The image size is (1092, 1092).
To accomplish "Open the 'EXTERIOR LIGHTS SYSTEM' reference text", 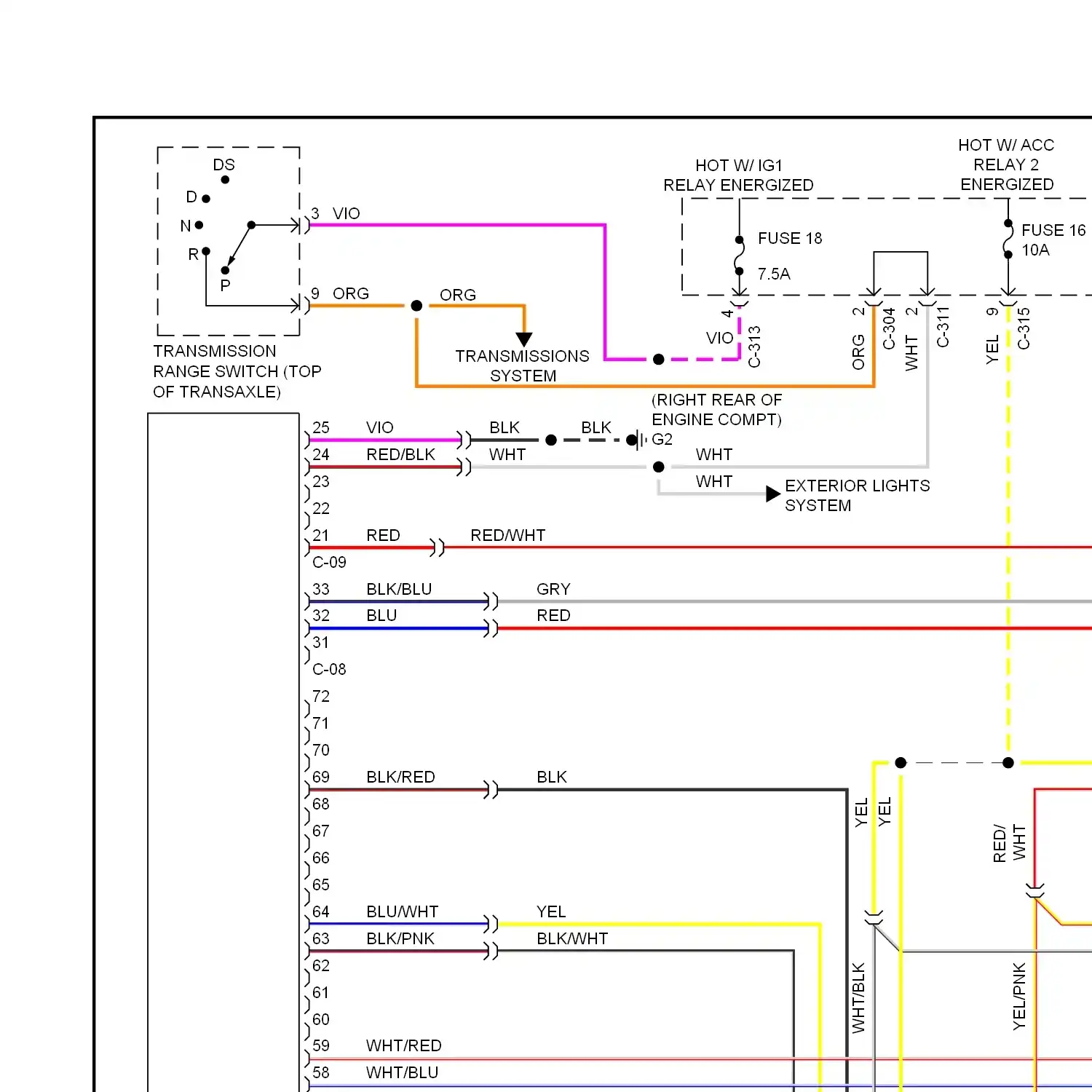I will coord(858,495).
